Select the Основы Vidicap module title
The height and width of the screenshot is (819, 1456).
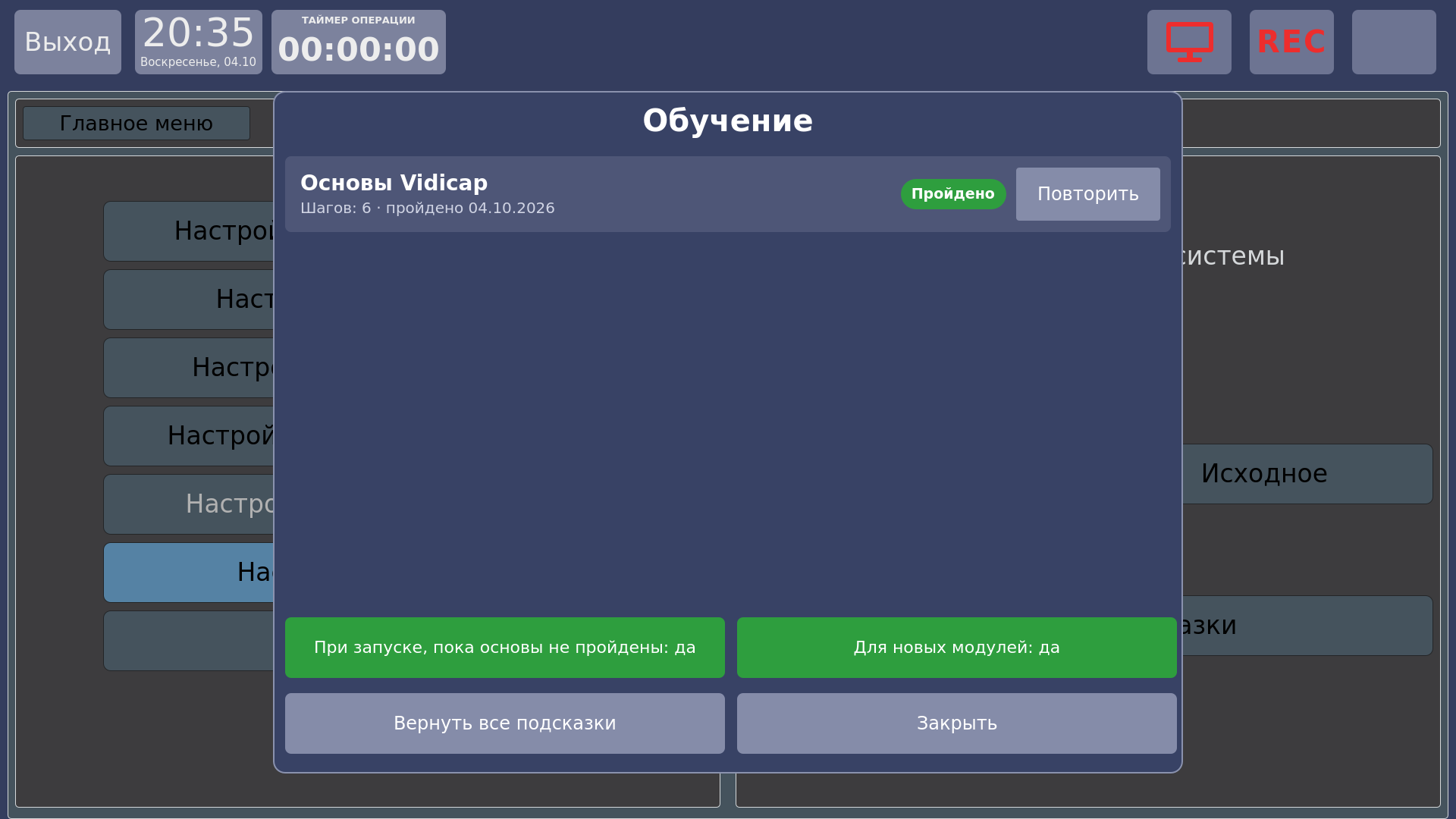point(394,183)
